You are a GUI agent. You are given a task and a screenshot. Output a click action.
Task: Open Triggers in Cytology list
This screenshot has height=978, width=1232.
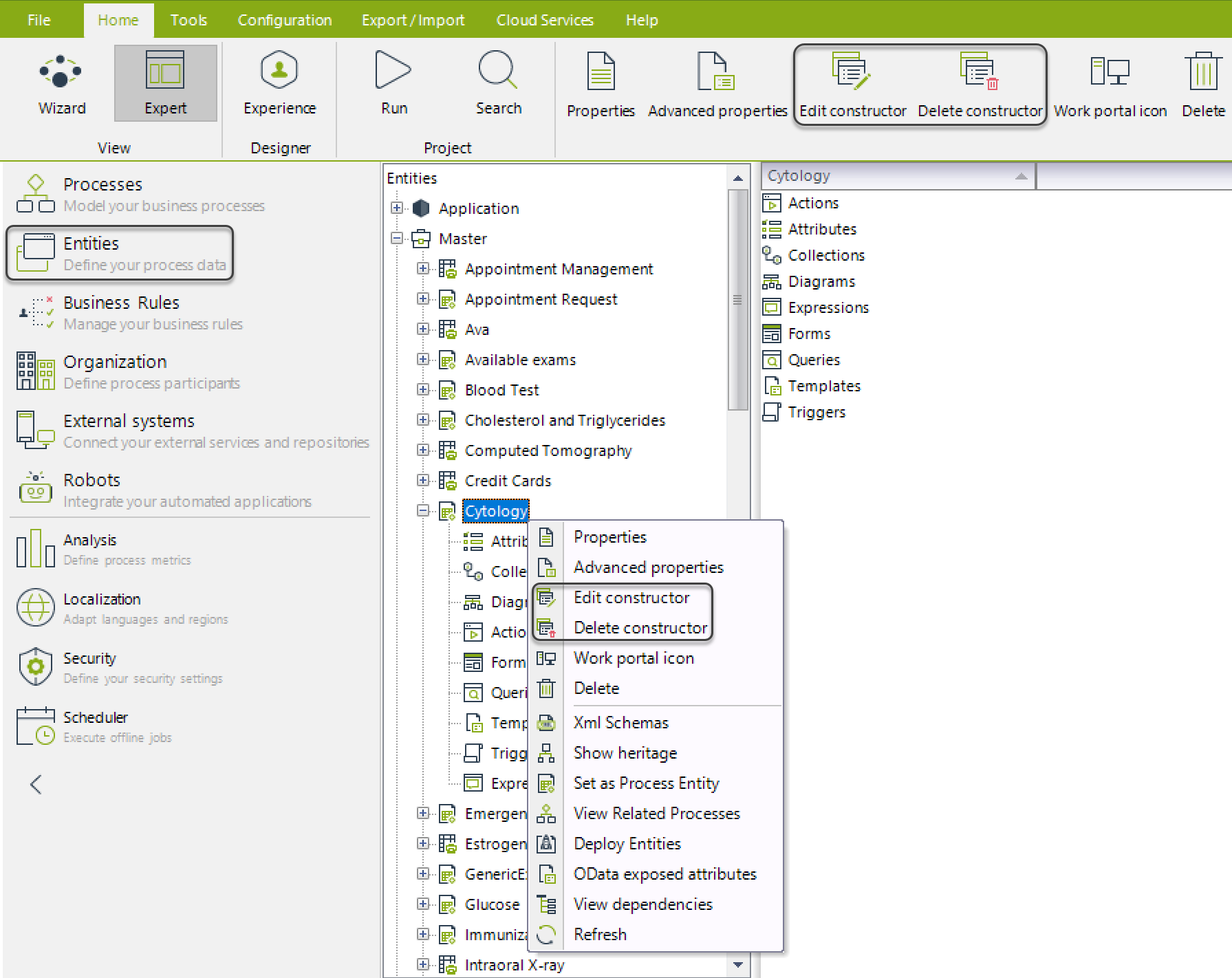pyautogui.click(x=804, y=412)
